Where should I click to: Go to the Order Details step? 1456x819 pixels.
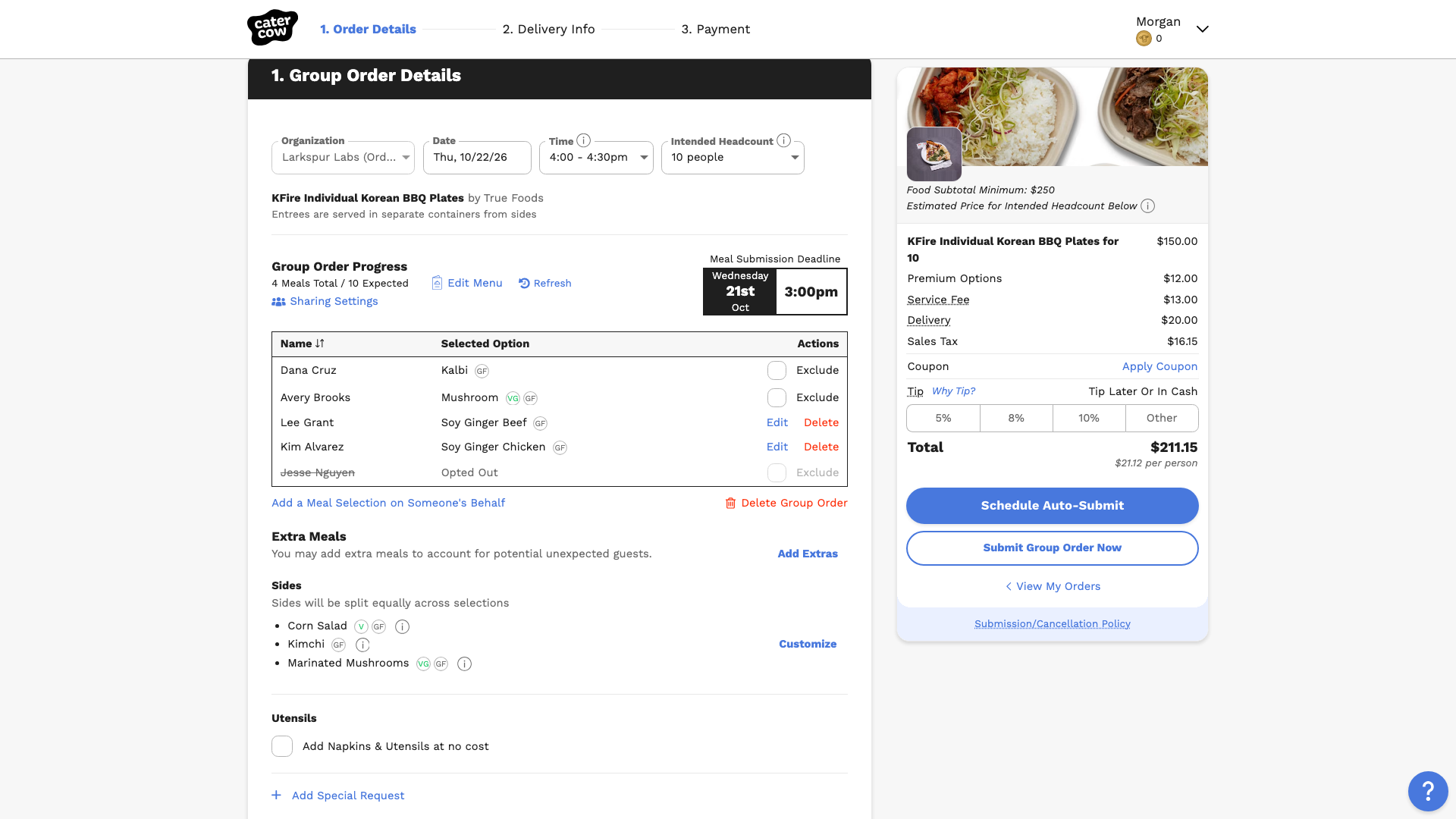point(368,29)
